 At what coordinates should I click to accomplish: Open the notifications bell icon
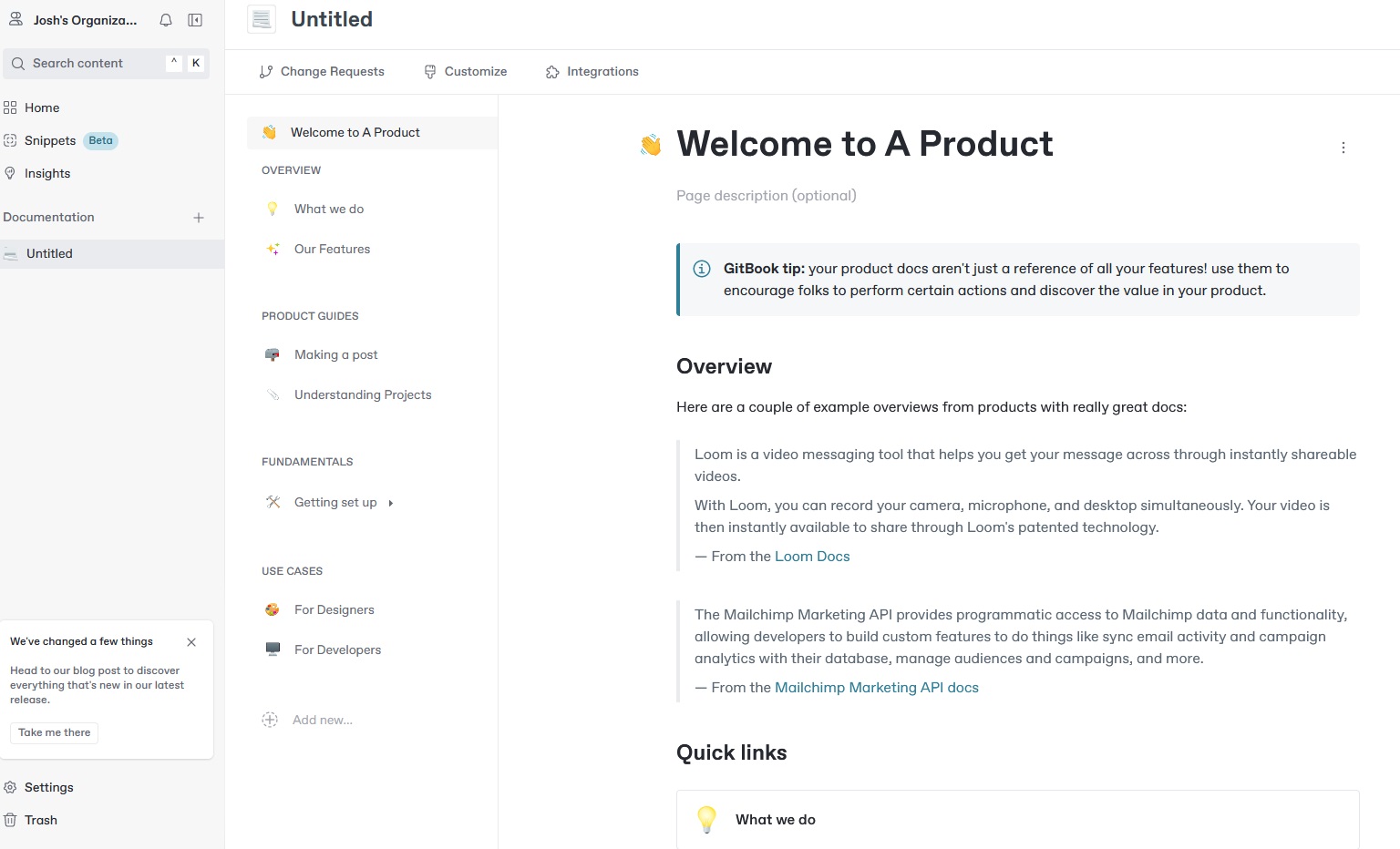point(166,20)
